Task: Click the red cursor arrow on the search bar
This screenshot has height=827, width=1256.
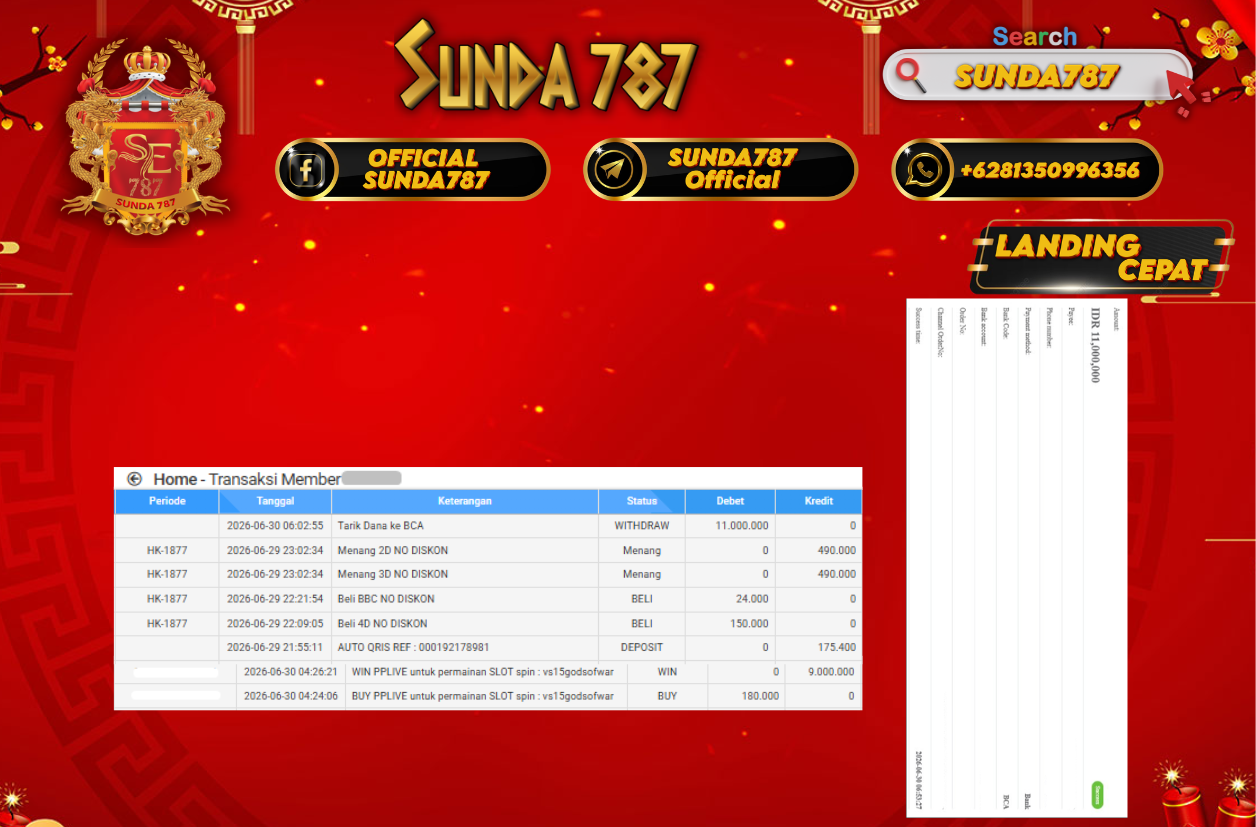Action: pos(1181,89)
